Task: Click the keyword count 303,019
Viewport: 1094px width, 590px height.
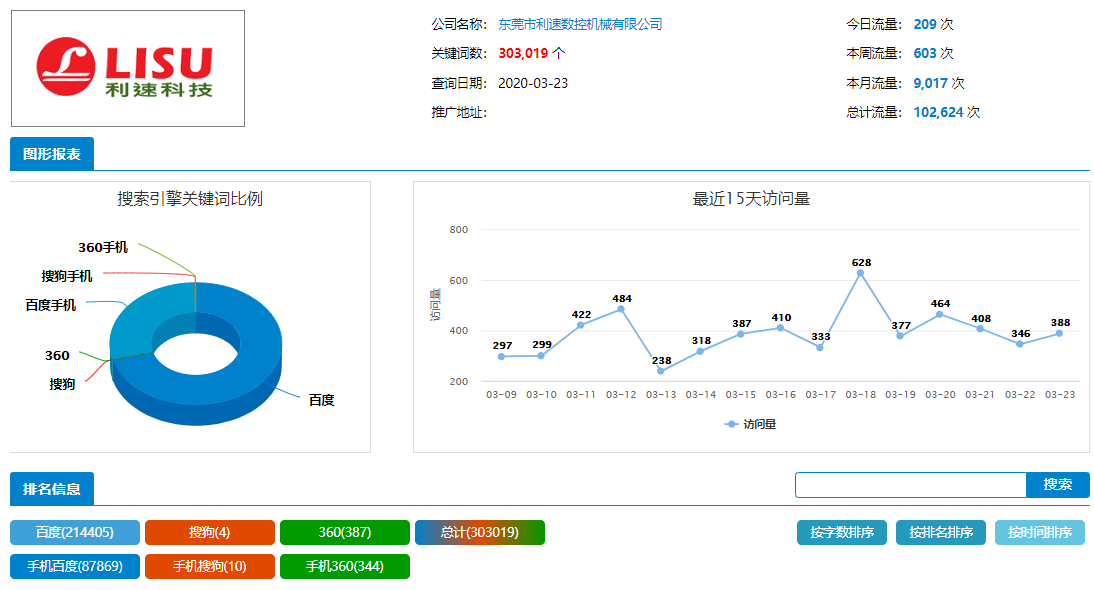Action: 523,54
